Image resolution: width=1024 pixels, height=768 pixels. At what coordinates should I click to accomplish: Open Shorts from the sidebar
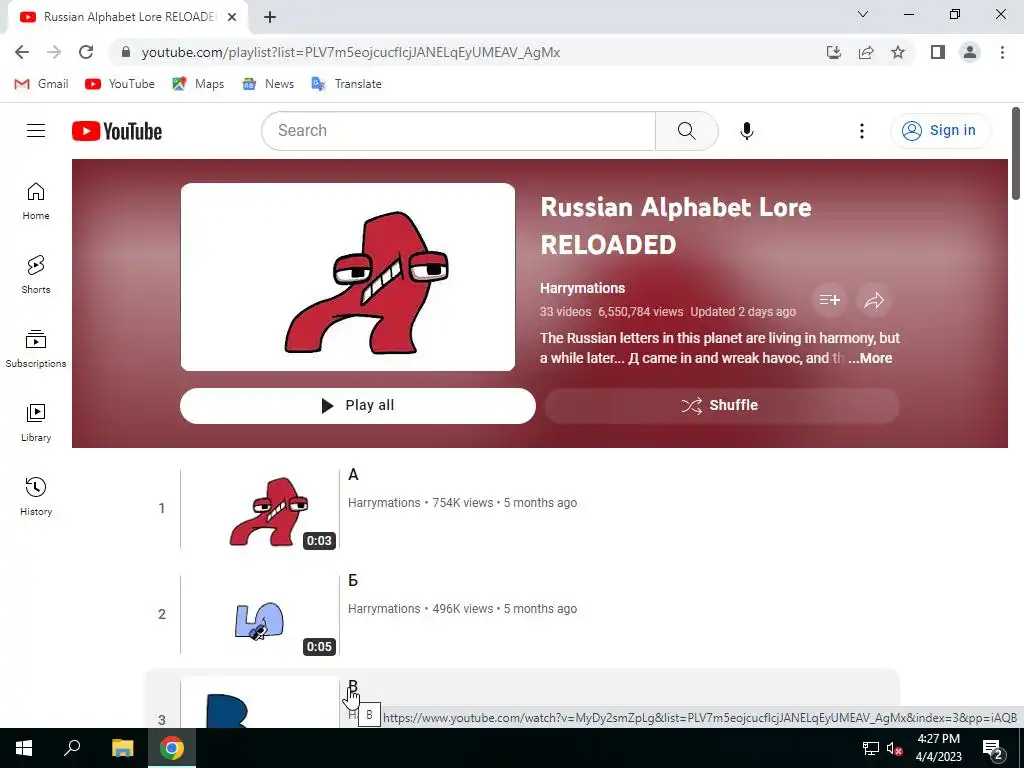pyautogui.click(x=36, y=274)
